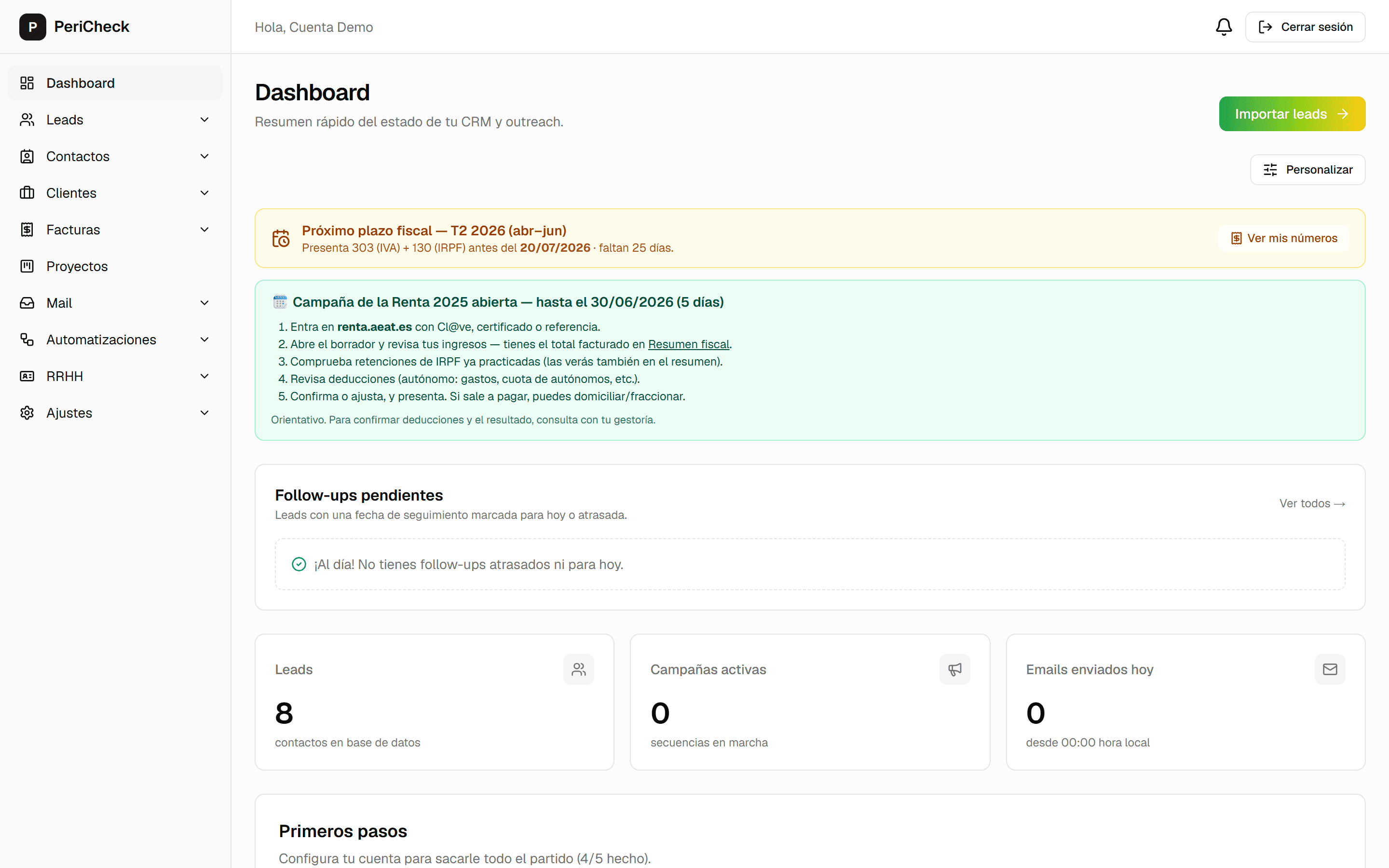
Task: Expand the Facturas submenu chevron
Action: (204, 230)
